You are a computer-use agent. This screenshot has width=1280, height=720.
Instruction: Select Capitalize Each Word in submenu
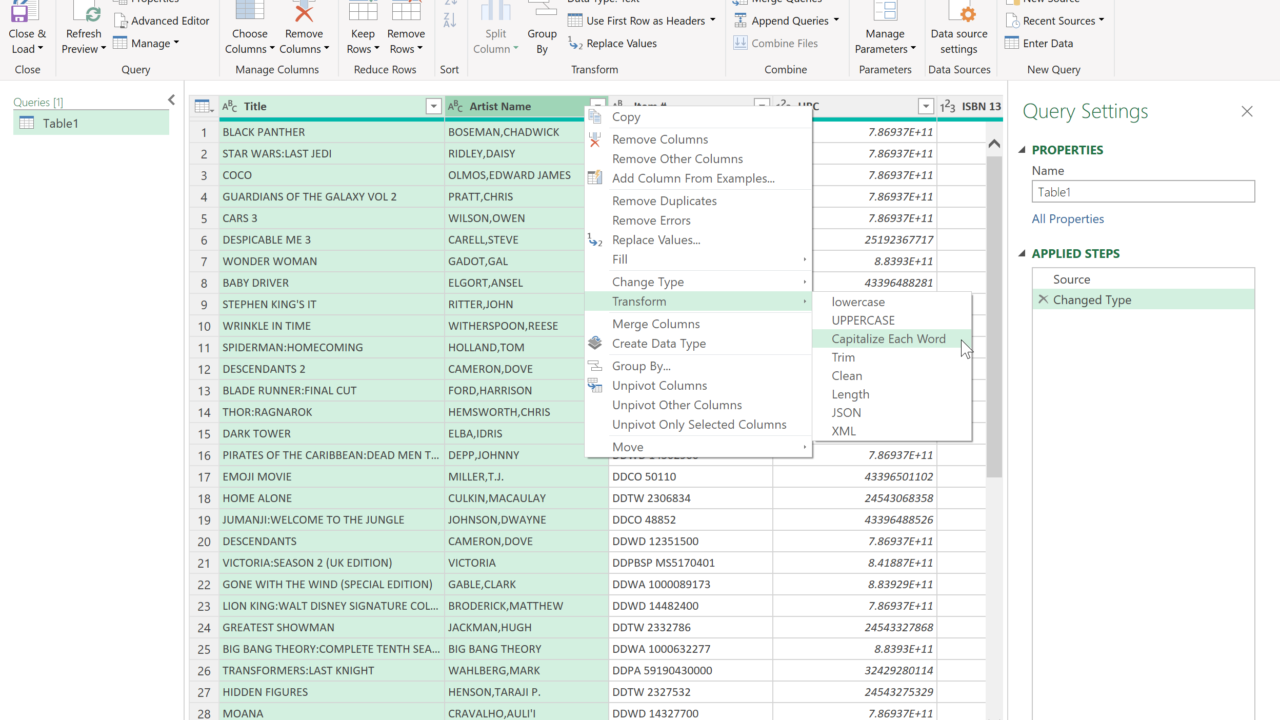(x=888, y=339)
